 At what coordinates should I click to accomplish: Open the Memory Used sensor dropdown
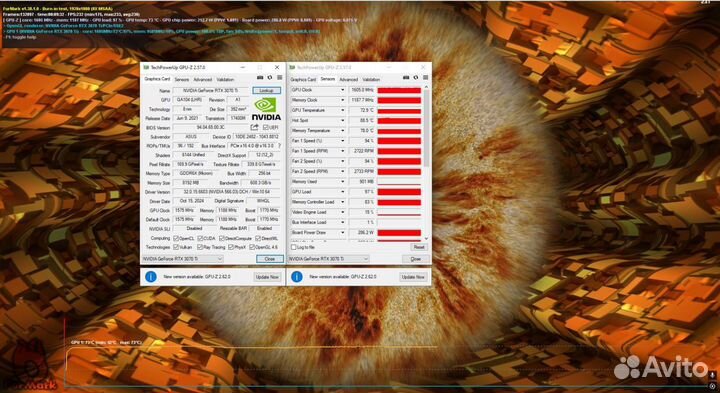[x=342, y=181]
